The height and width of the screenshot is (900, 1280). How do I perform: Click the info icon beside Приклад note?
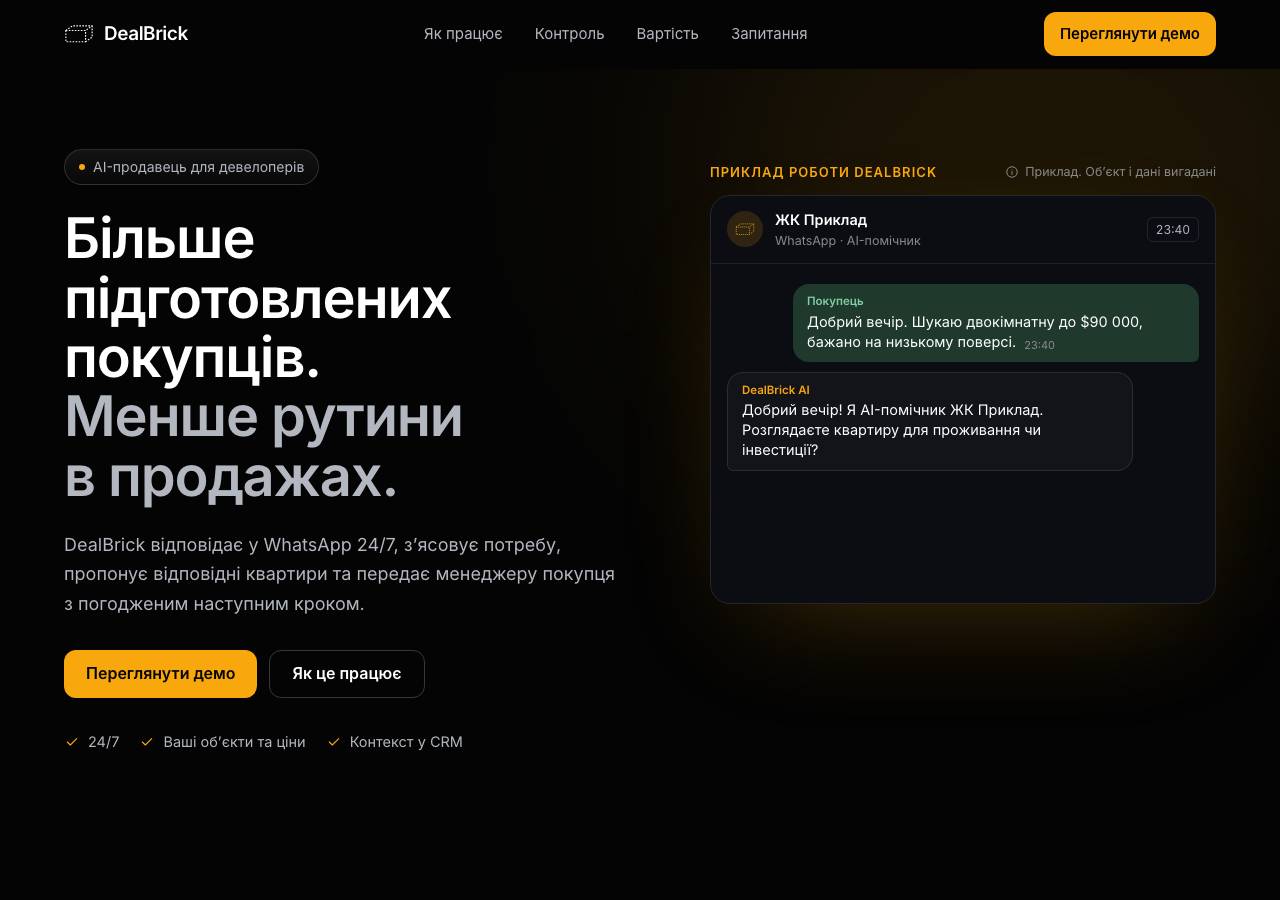coord(1012,172)
